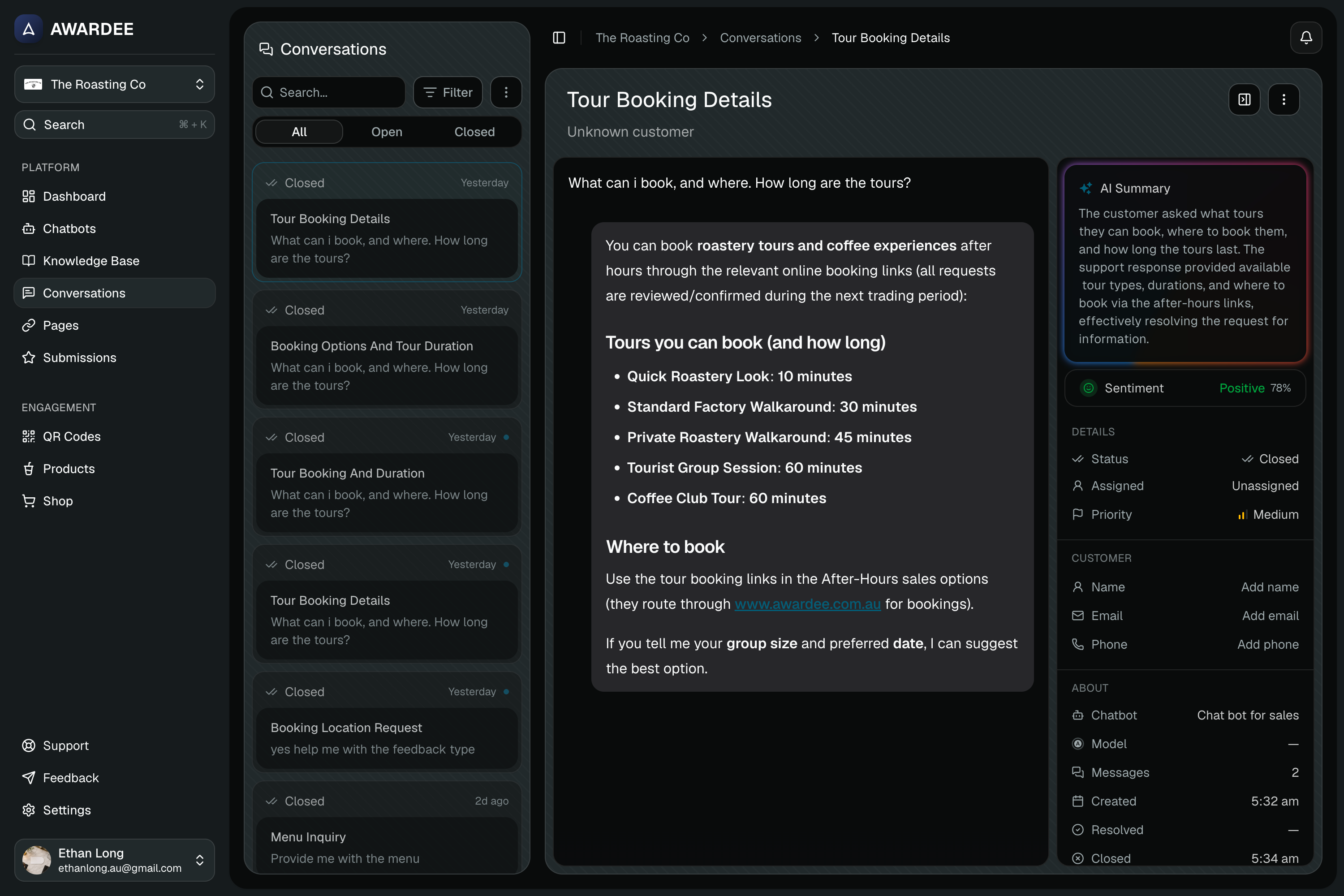Toggle the sidebar collapse icon in header
This screenshot has width=1344, height=896.
coord(559,38)
